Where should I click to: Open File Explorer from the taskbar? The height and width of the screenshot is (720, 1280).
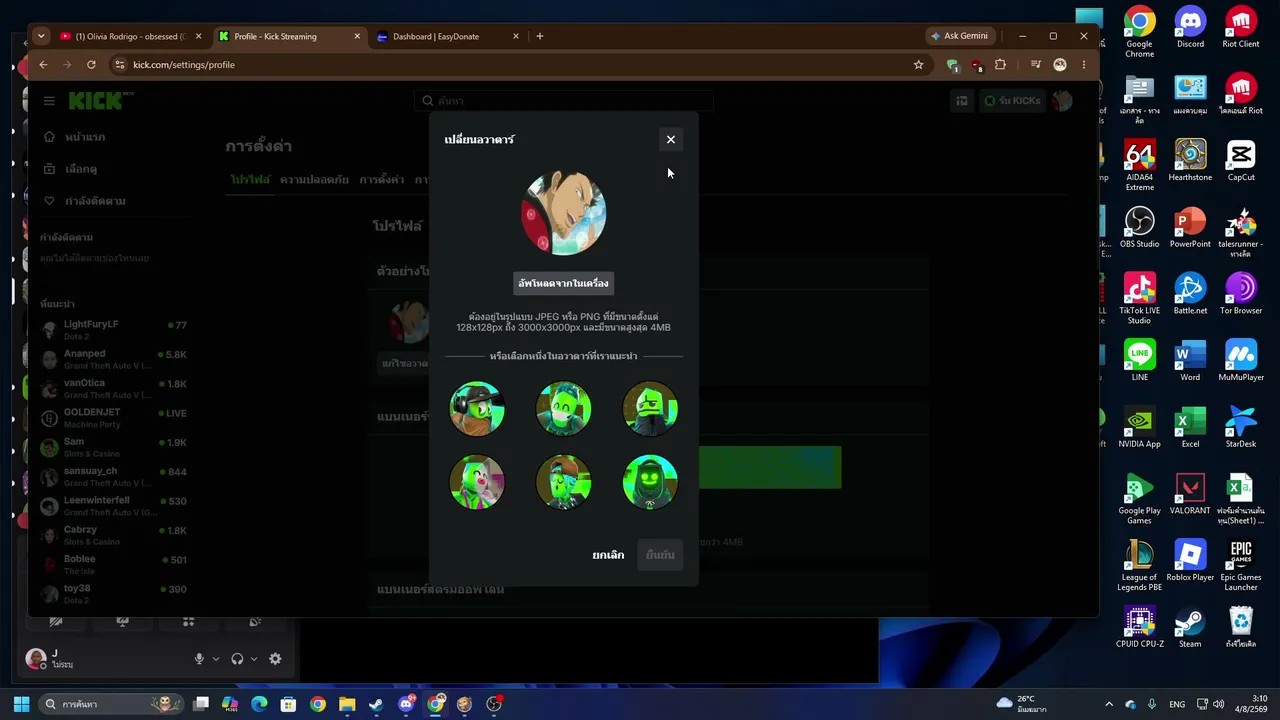[346, 704]
